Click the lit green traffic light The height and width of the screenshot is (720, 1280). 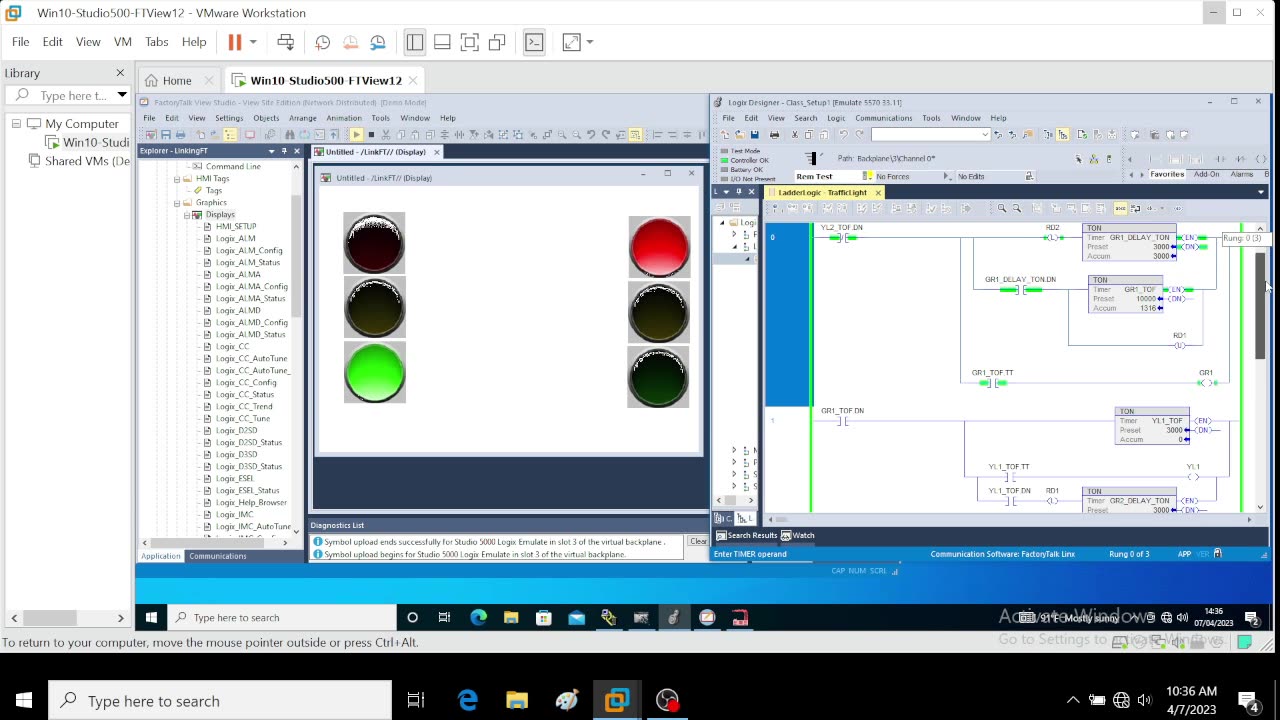(375, 372)
